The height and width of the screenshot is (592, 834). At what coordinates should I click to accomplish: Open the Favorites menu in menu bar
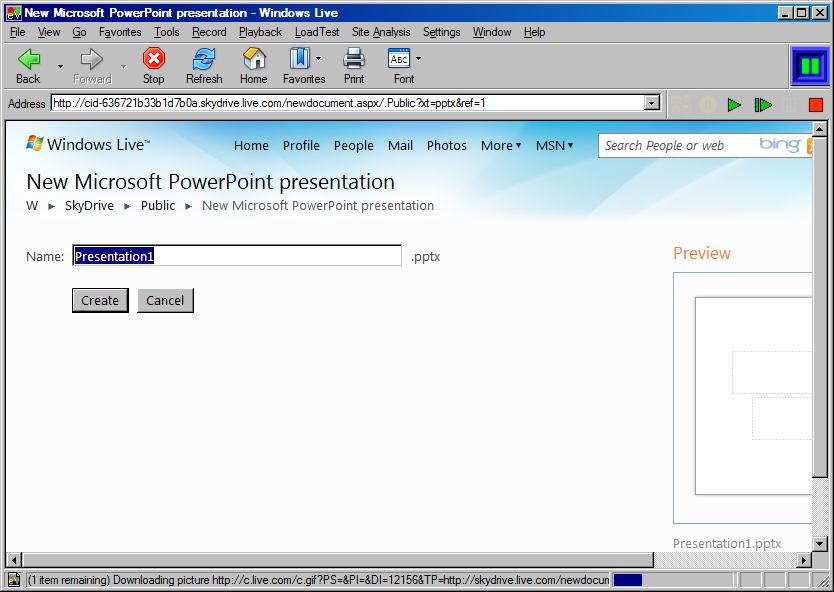point(120,32)
